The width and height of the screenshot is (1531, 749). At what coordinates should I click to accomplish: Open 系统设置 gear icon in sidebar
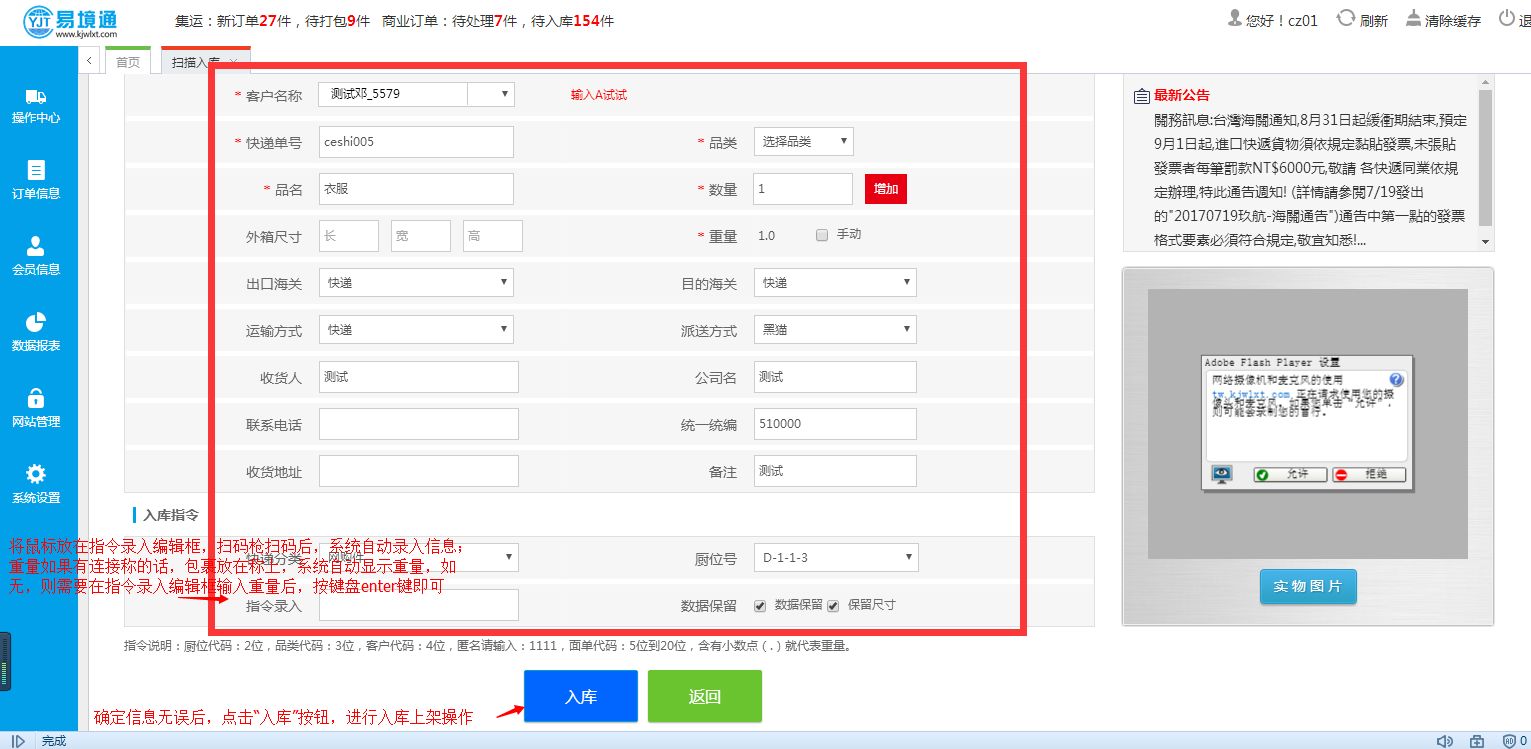tap(36, 474)
